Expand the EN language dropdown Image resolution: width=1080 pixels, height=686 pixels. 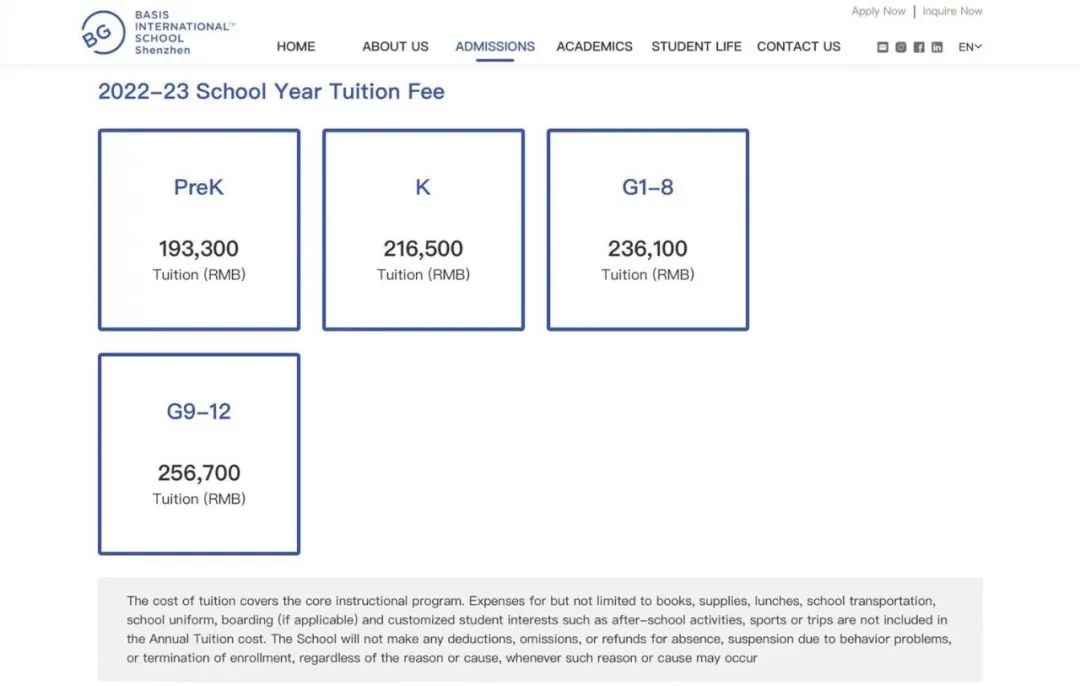970,47
